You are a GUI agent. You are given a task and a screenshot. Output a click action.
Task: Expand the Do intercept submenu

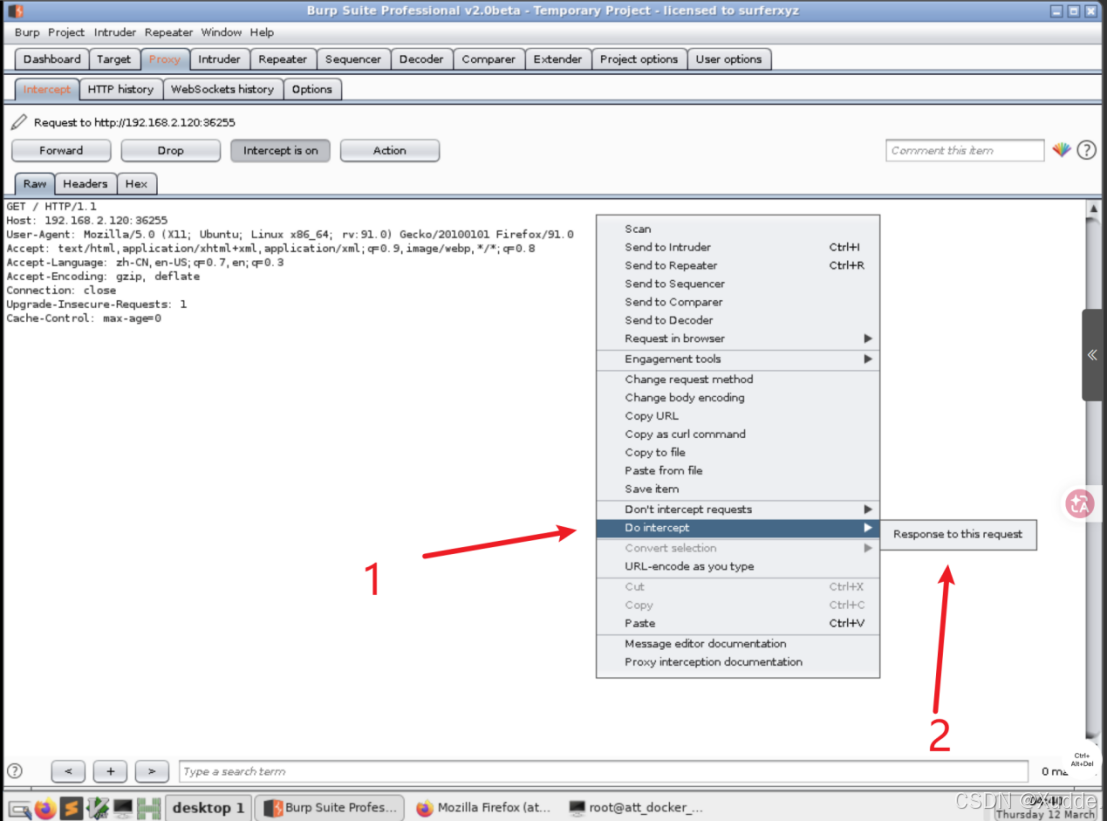[x=738, y=528]
